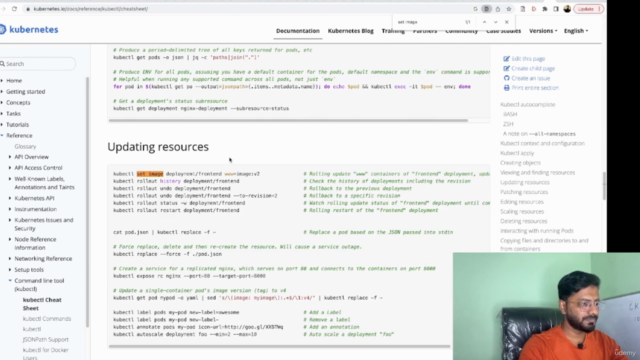Click Create child page link
640x360 pixels.
pyautogui.click(x=529, y=69)
